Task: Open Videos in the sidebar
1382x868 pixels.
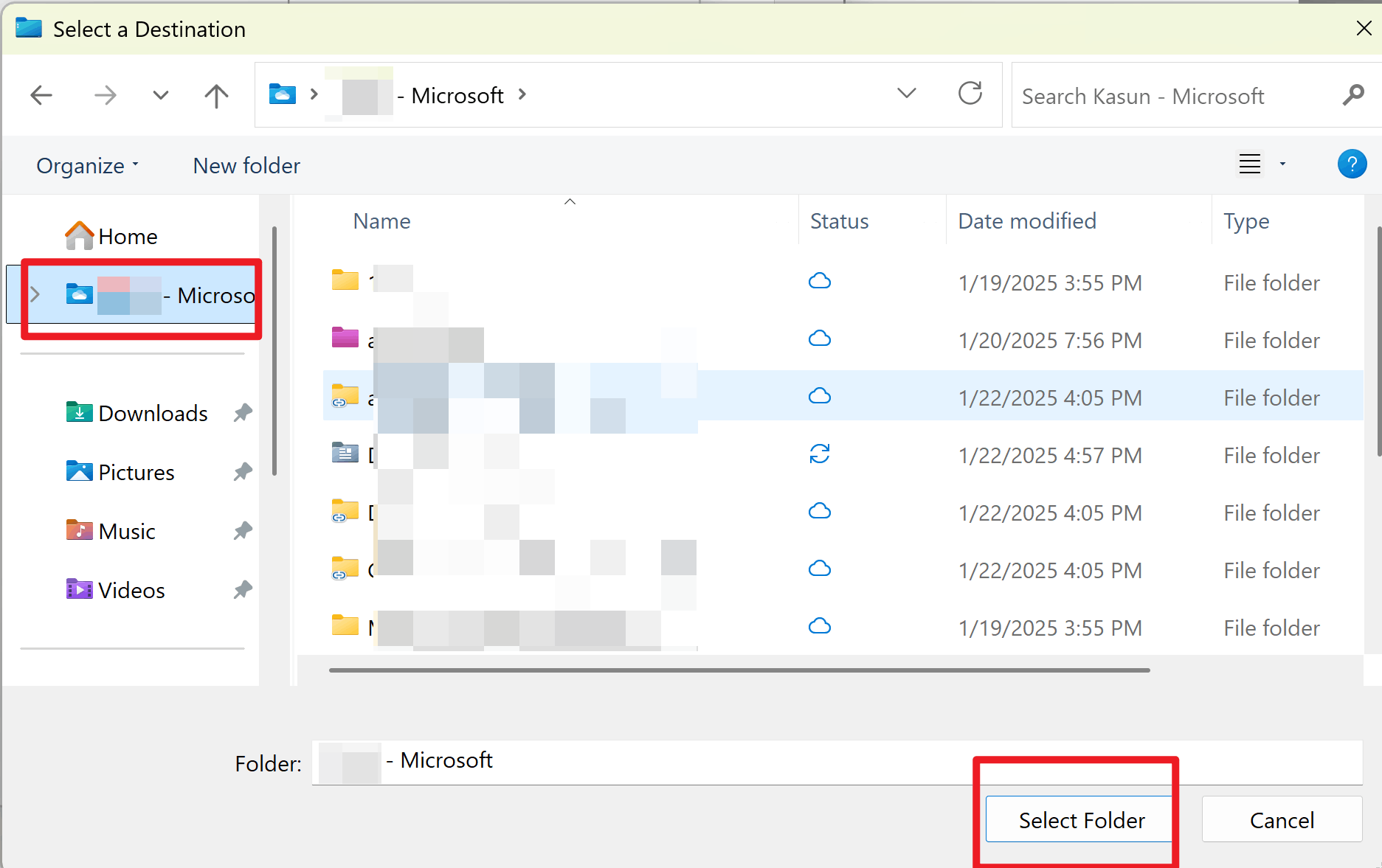Action: 116,590
